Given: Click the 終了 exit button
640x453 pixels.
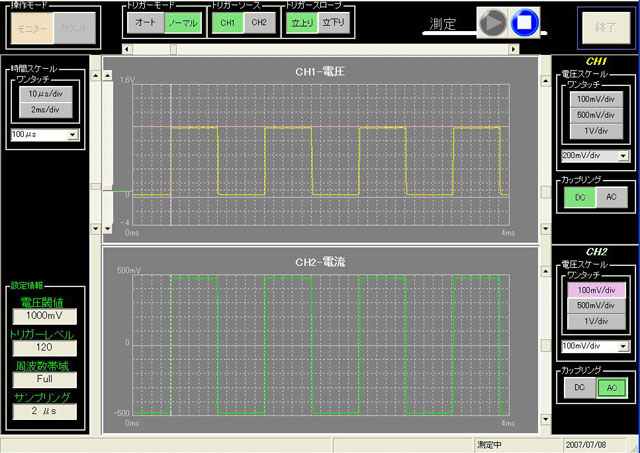Looking at the screenshot, I should click(x=606, y=28).
